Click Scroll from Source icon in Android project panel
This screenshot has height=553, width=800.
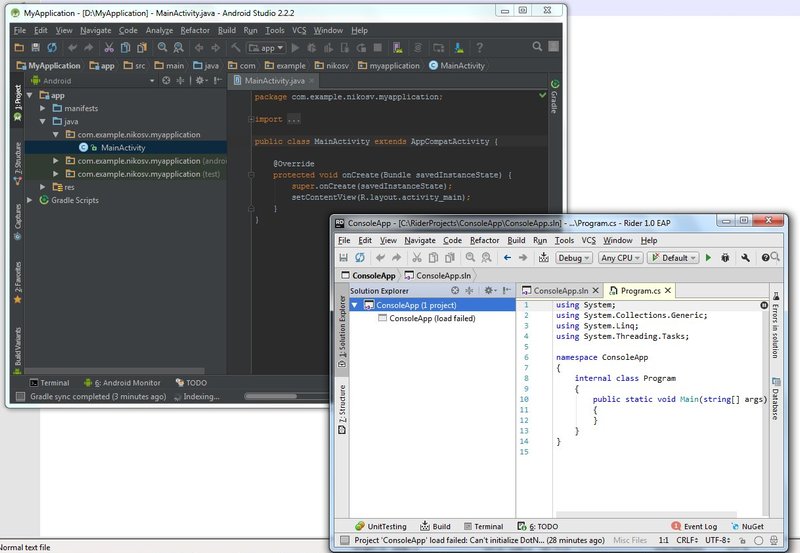click(x=166, y=81)
